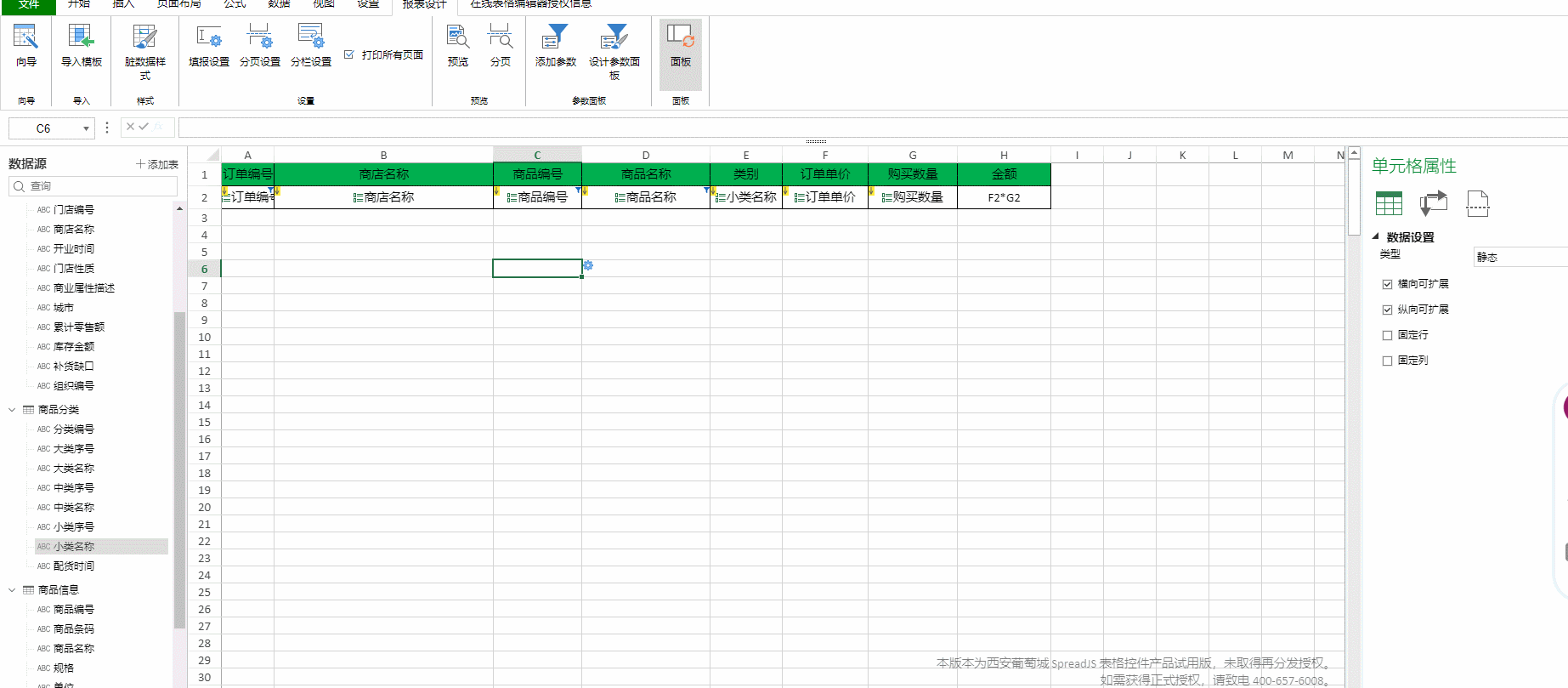
Task: Click the confirm checkmark in formula bar
Action: coord(144,127)
